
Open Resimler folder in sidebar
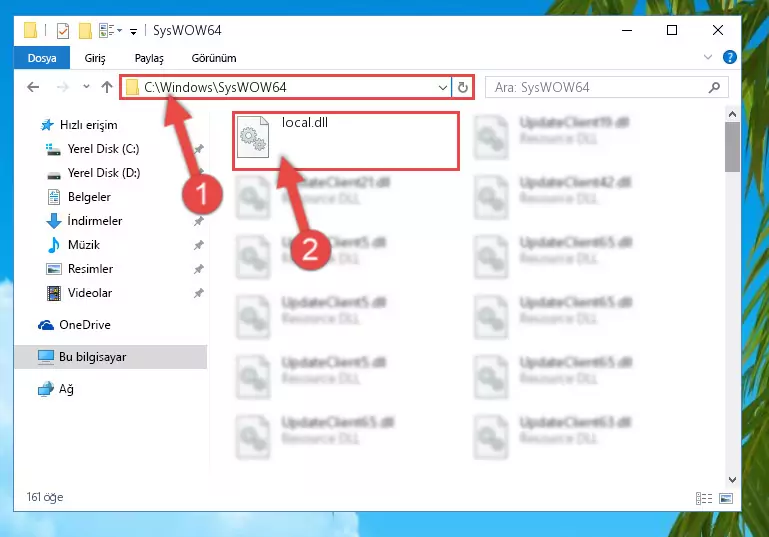pyautogui.click(x=91, y=269)
